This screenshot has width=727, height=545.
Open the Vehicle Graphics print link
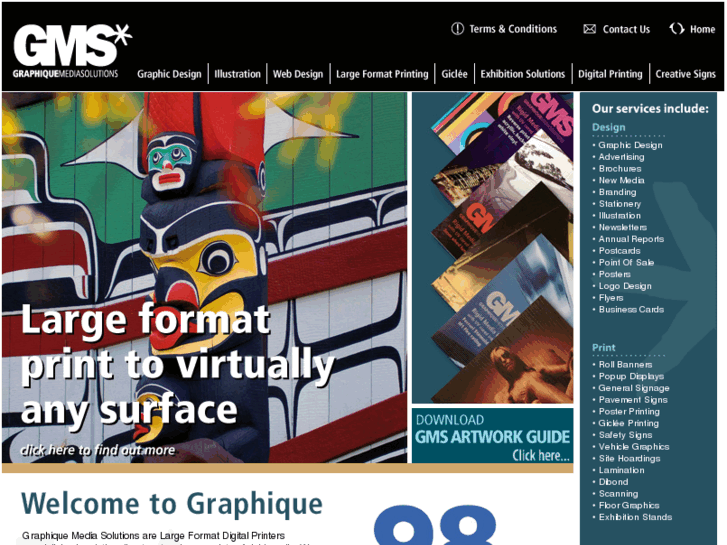pos(634,447)
